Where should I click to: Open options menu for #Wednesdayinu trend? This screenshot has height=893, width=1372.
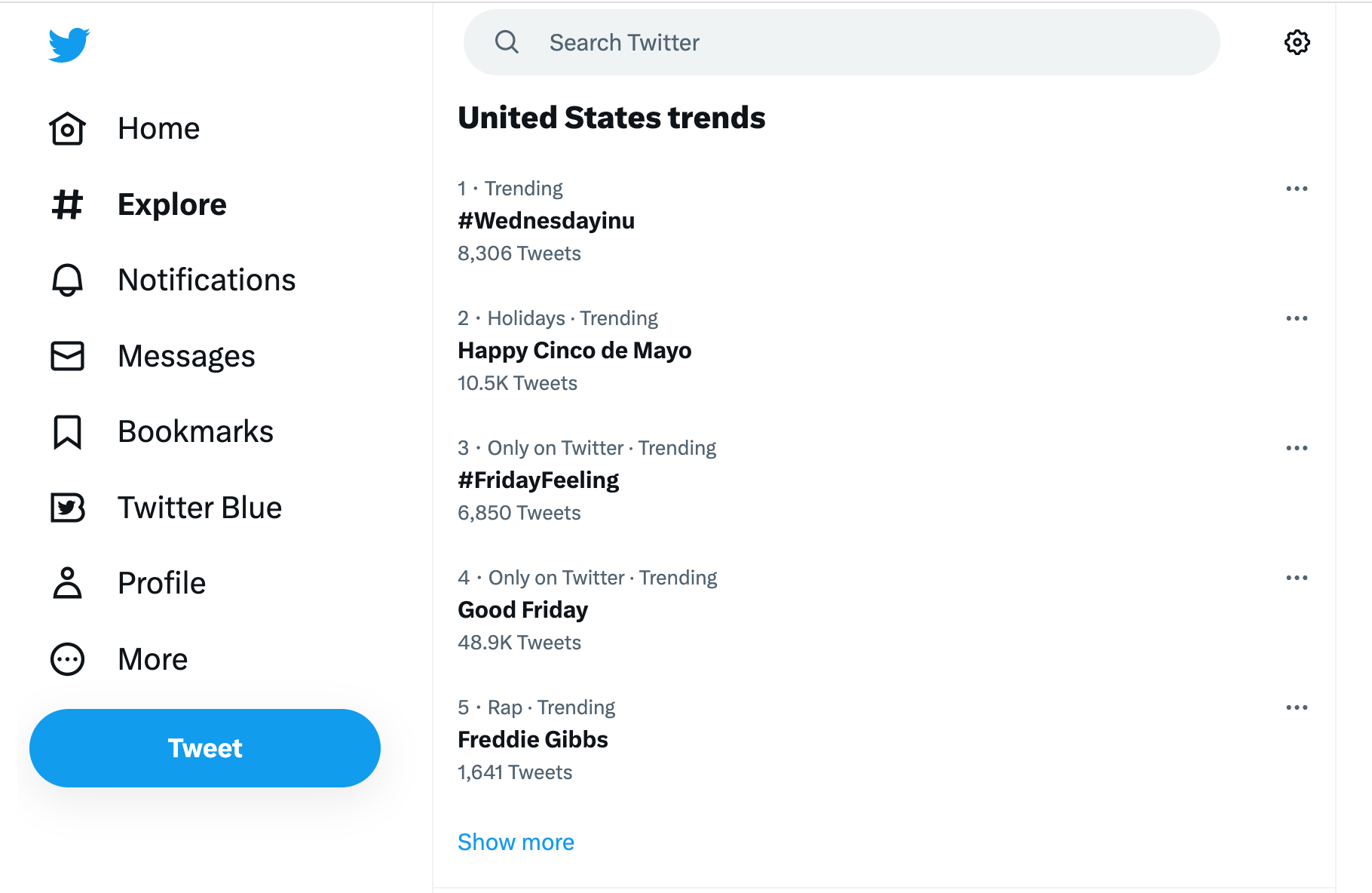pyautogui.click(x=1297, y=189)
